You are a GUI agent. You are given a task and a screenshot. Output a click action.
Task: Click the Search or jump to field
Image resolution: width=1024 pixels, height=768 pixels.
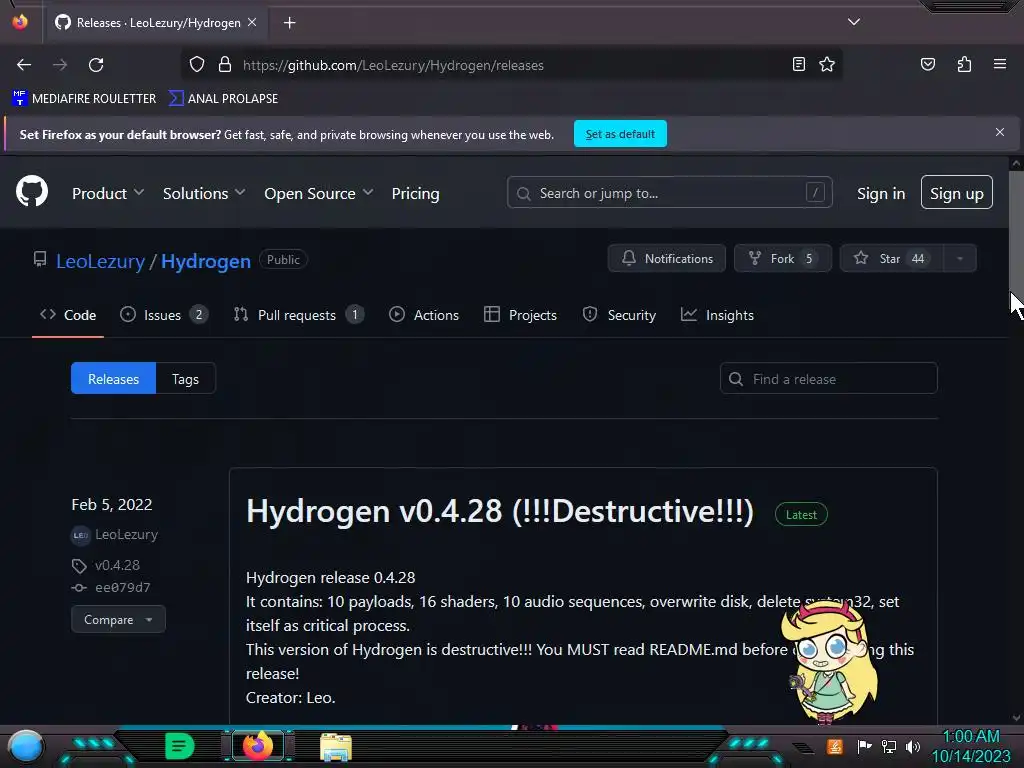669,193
